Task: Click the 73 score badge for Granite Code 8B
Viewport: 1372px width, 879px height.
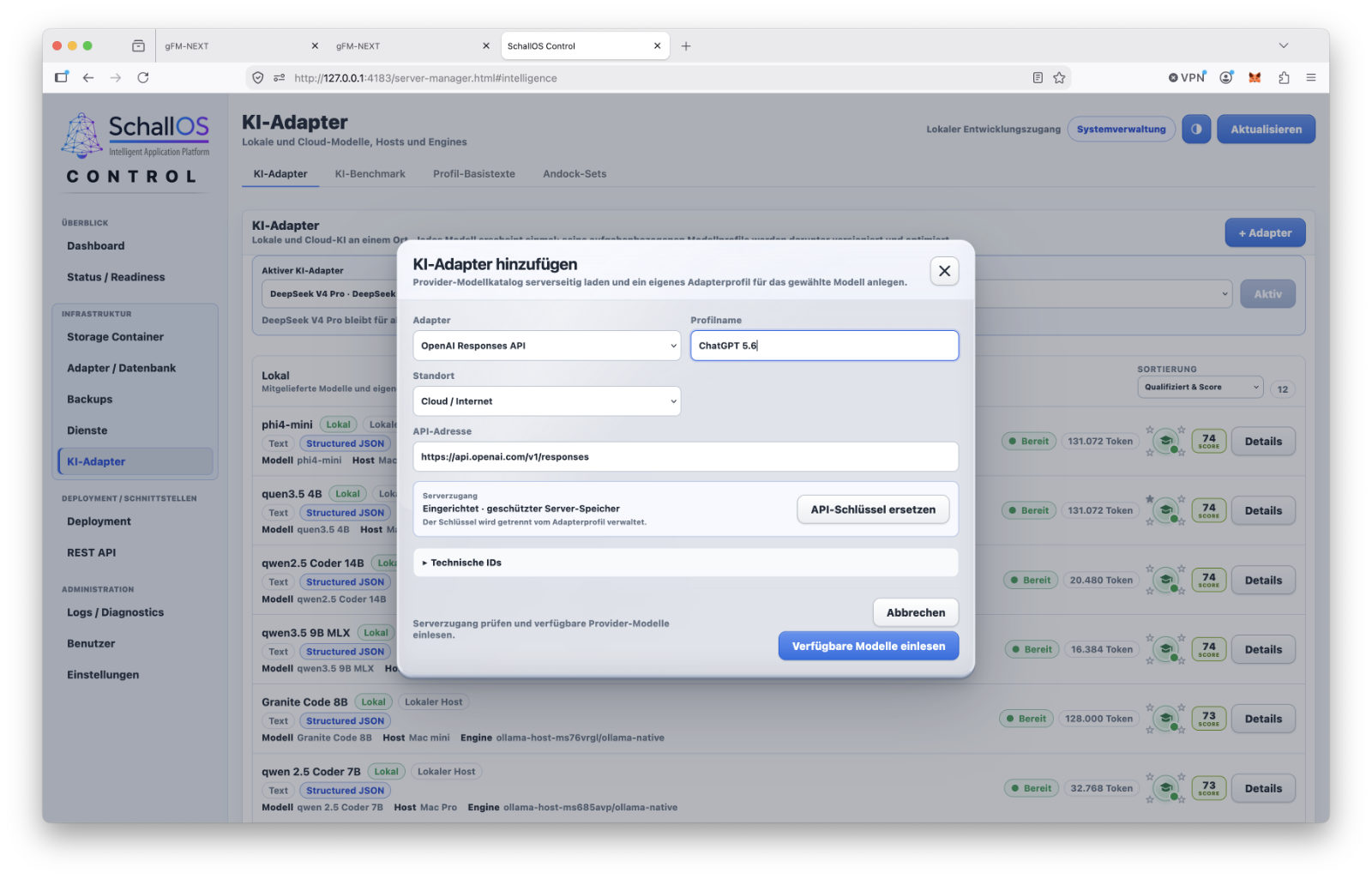Action: pyautogui.click(x=1208, y=719)
